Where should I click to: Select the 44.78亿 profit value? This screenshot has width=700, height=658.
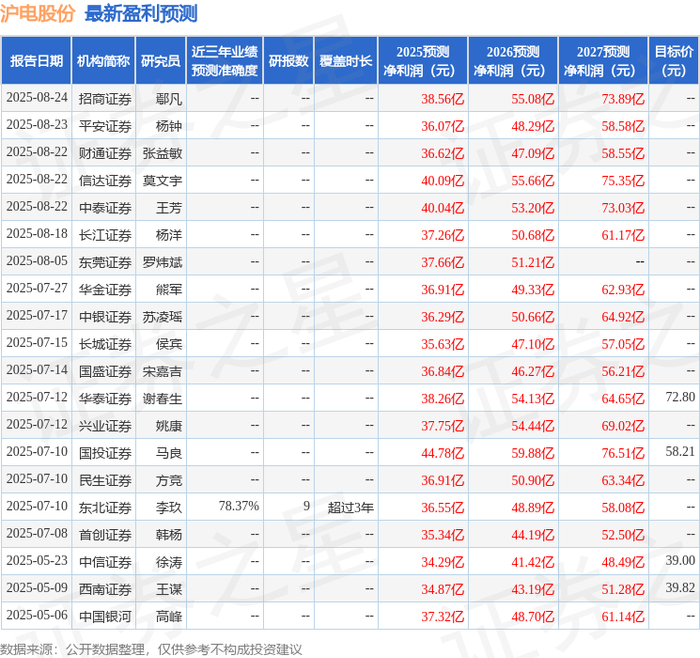pos(442,453)
